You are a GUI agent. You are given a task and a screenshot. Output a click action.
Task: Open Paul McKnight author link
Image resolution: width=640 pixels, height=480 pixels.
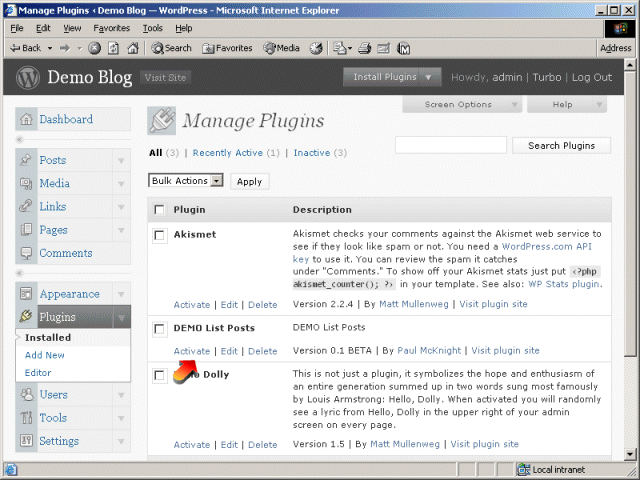[x=429, y=350]
